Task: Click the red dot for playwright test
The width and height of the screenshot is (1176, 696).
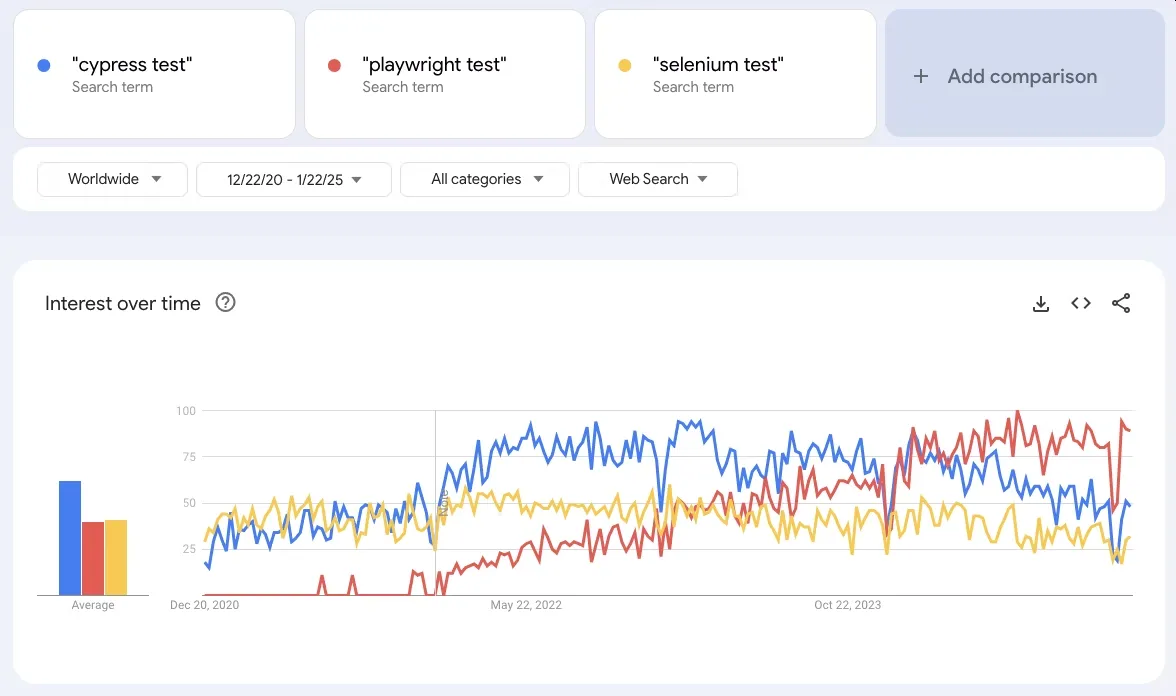Action: coord(334,66)
